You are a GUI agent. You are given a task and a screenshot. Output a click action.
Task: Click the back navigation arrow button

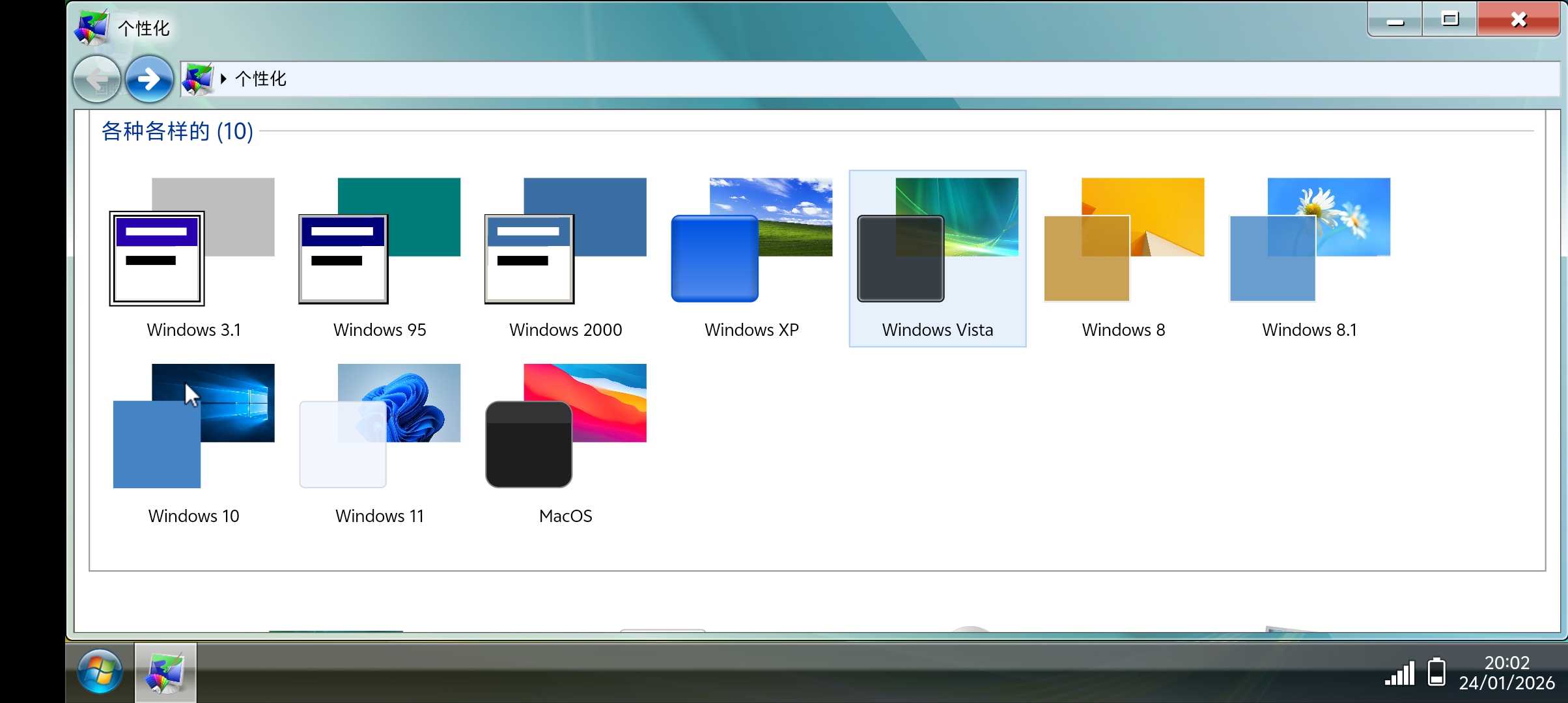click(96, 79)
